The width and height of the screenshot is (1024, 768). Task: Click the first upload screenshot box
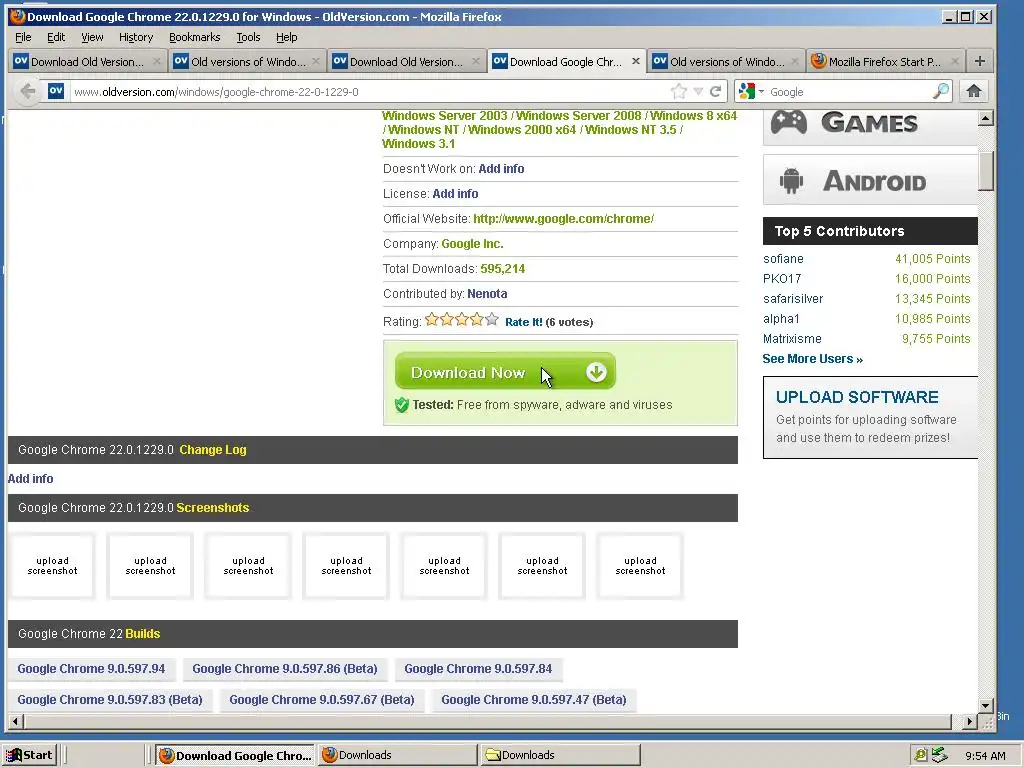[52, 566]
